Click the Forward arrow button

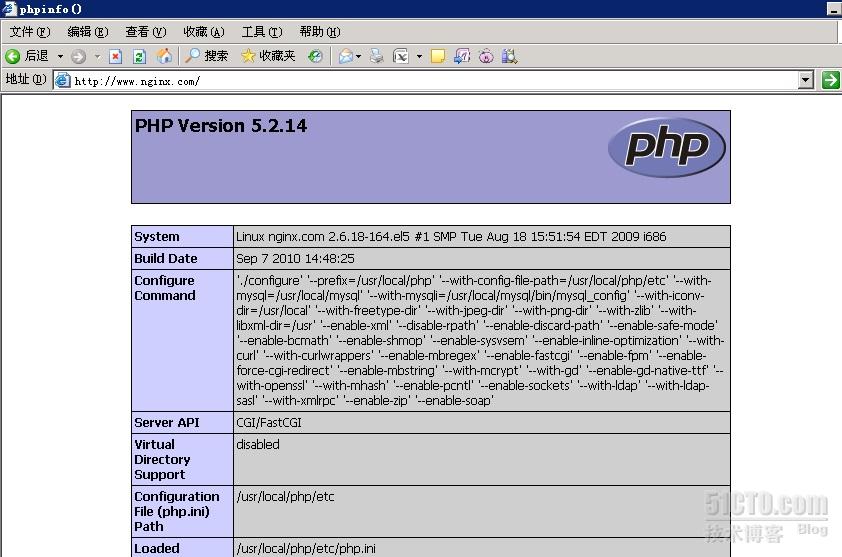tap(78, 56)
